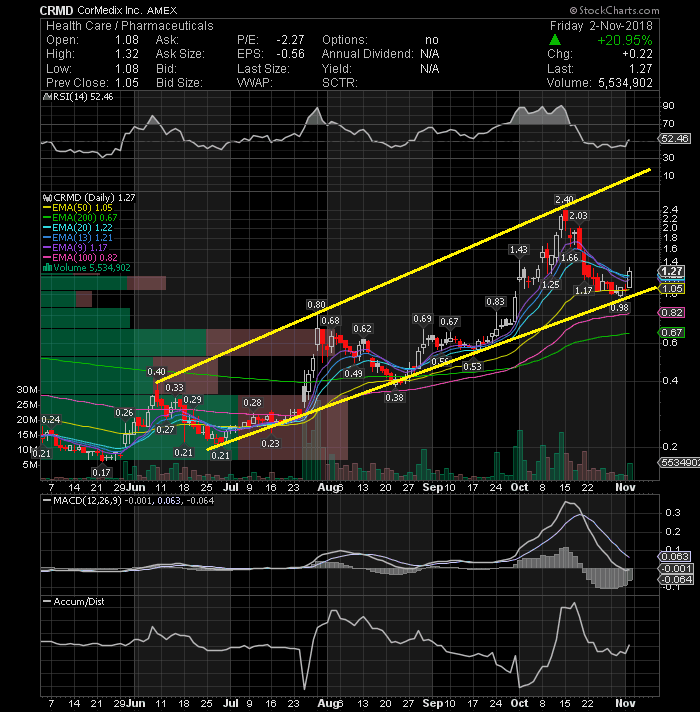Click the Health Care / Pharmaceuticals sector text

click(x=129, y=26)
